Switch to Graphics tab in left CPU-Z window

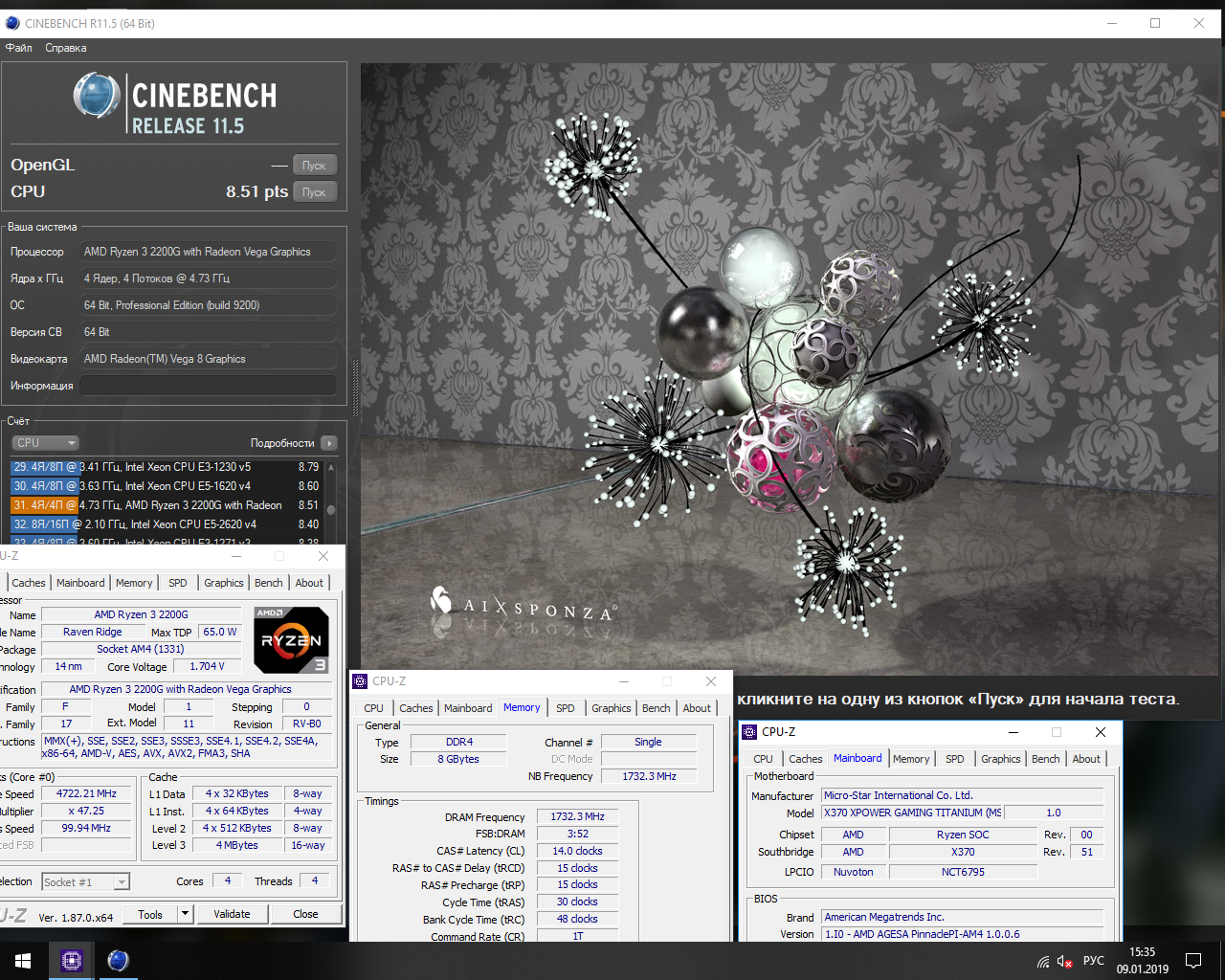[224, 583]
